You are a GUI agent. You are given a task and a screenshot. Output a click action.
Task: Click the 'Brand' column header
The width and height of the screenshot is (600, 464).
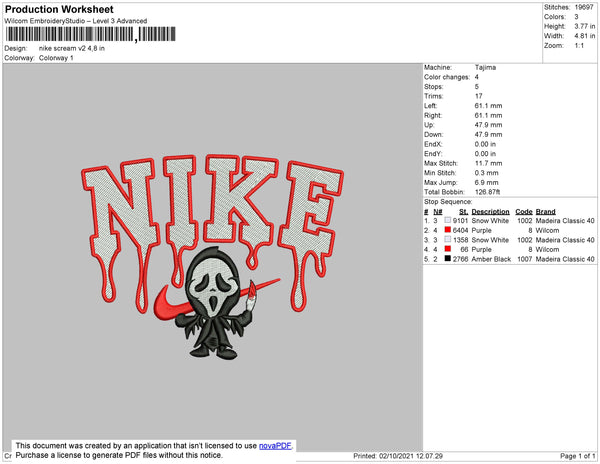(545, 212)
